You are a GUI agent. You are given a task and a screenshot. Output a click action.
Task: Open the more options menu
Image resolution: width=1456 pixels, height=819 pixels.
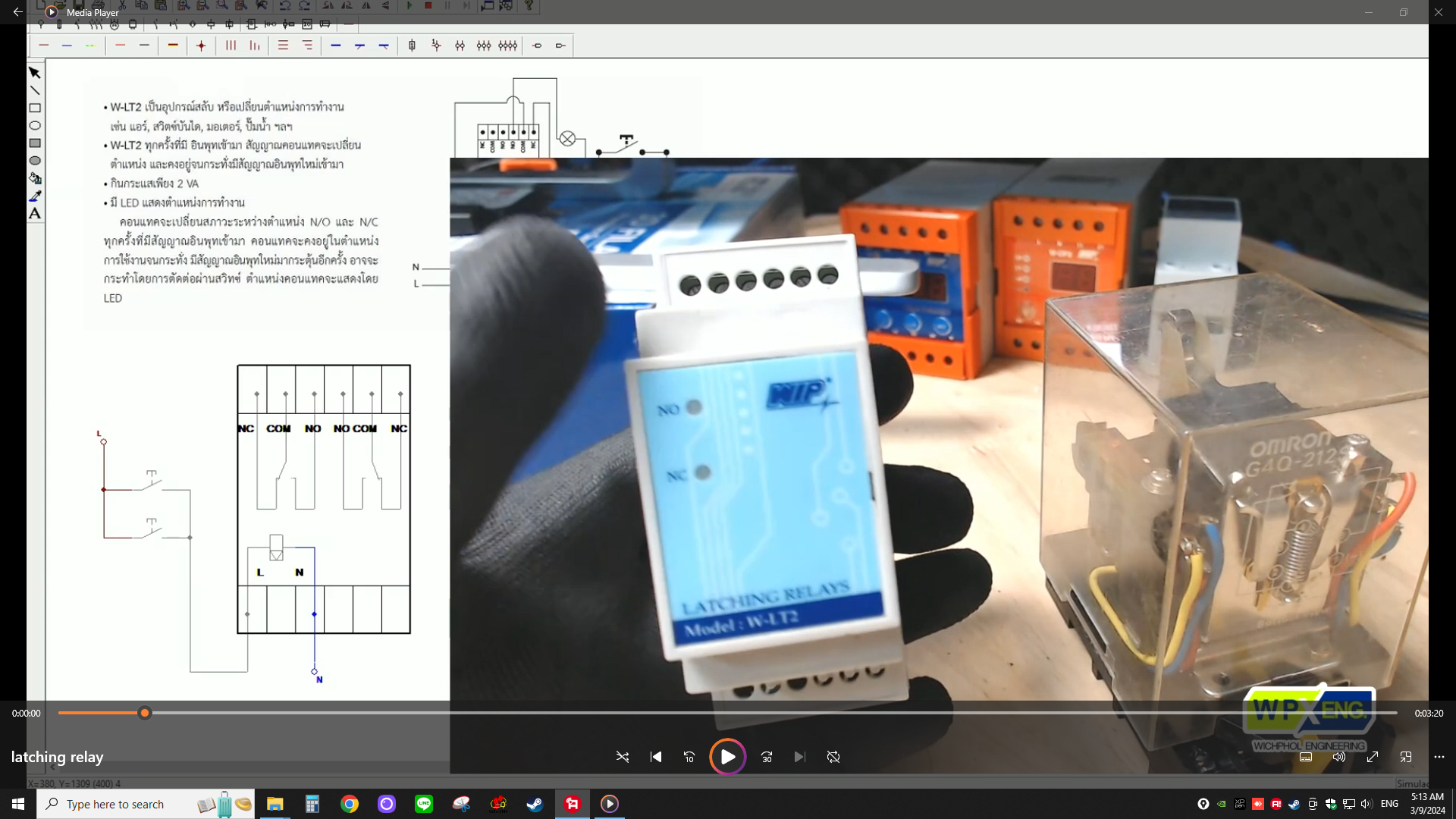click(x=1439, y=757)
